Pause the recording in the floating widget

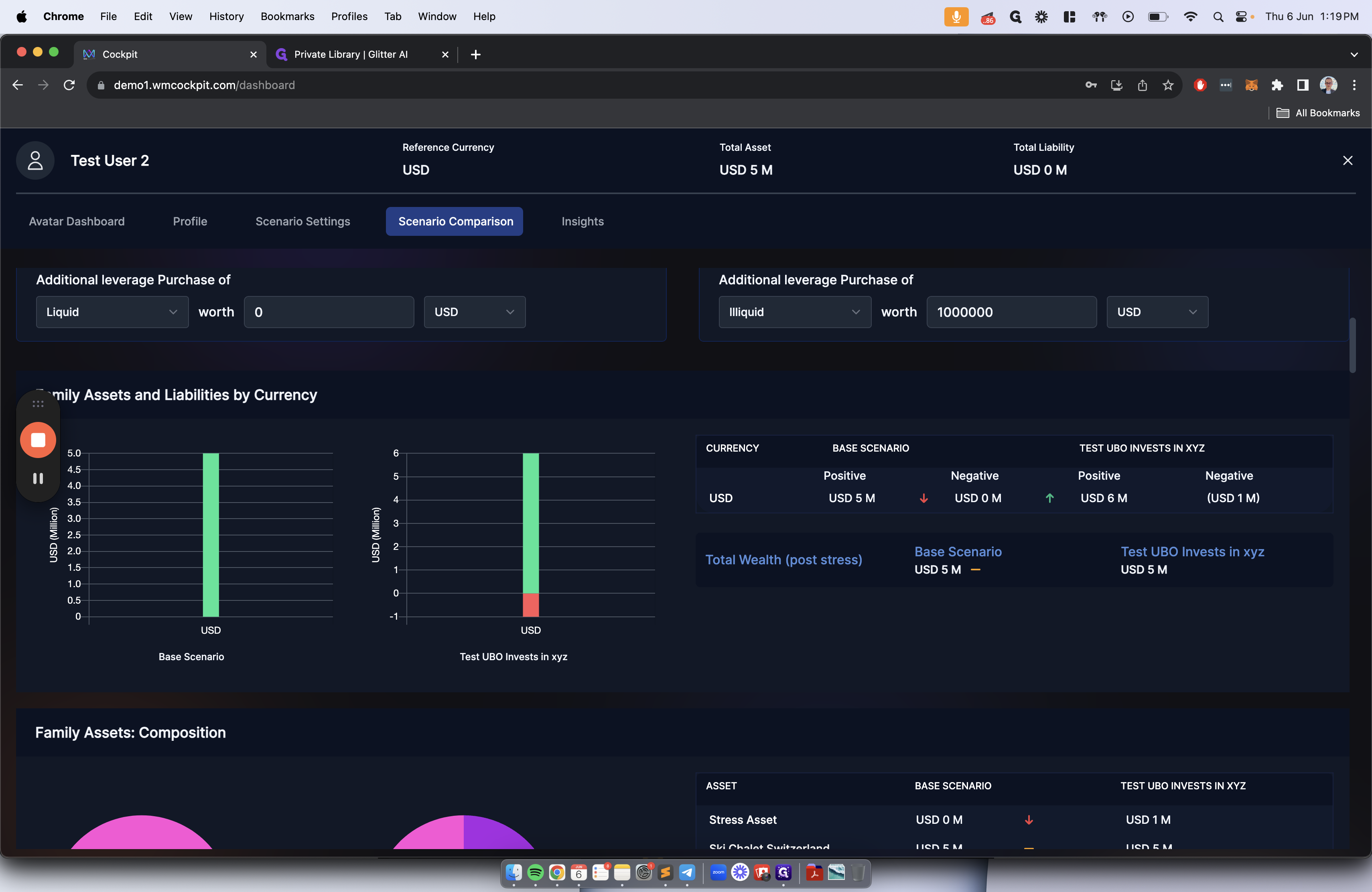click(38, 478)
